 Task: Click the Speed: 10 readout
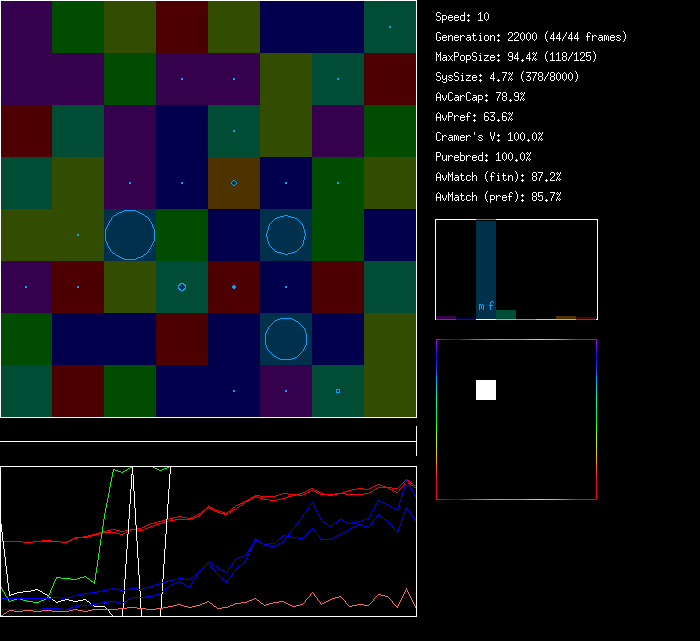(463, 17)
